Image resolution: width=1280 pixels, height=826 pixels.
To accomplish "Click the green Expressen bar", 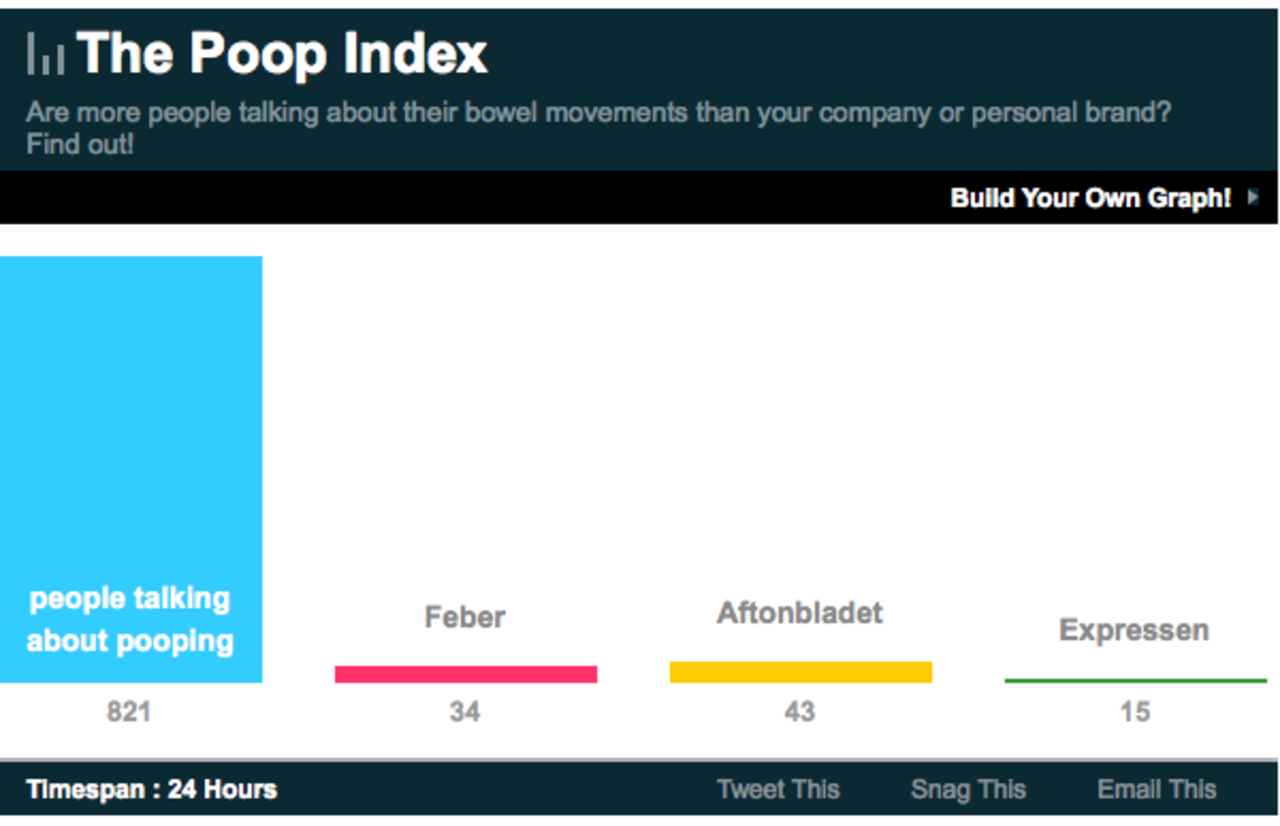I will pyautogui.click(x=1136, y=681).
